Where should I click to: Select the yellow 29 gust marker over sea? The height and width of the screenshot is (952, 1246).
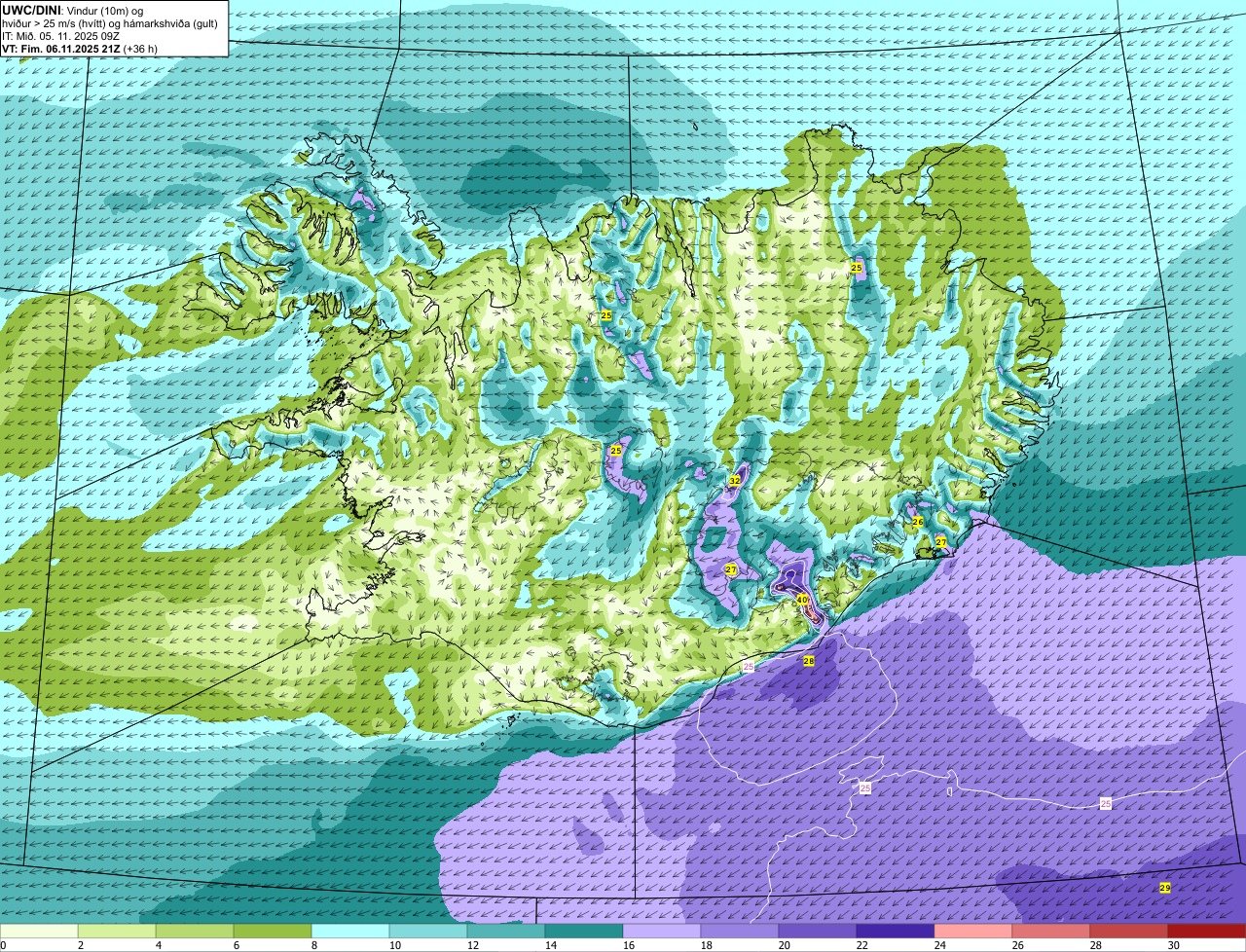[1165, 888]
